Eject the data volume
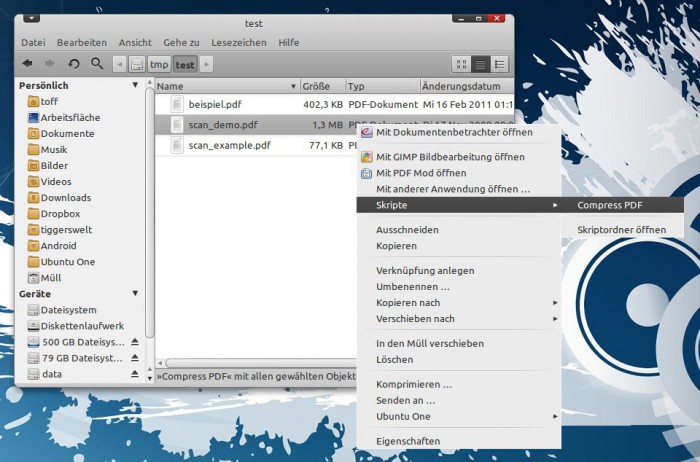Screen dimensions: 700x462 pos(135,374)
